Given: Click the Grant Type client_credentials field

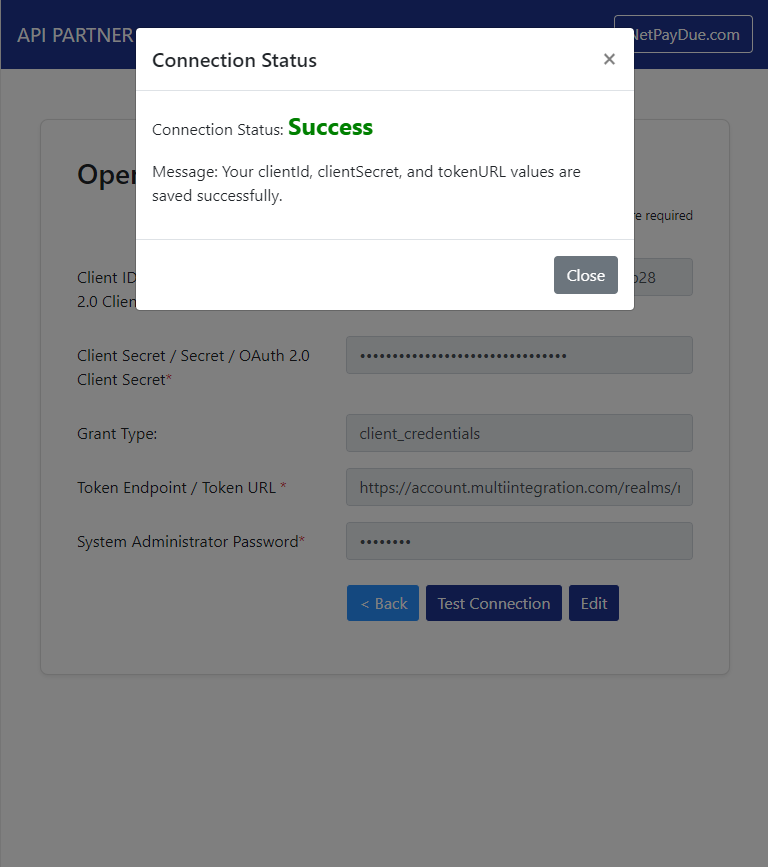Looking at the screenshot, I should click(519, 433).
